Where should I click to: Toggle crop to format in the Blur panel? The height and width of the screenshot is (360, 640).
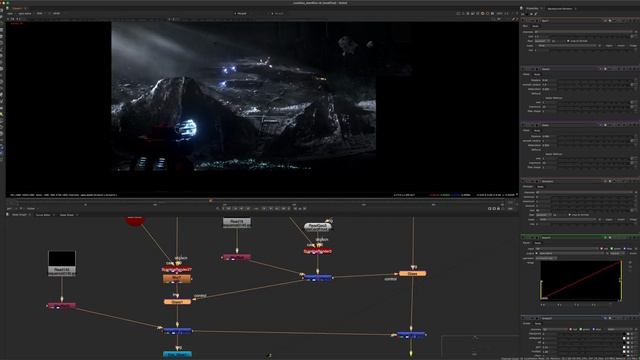tap(568, 41)
